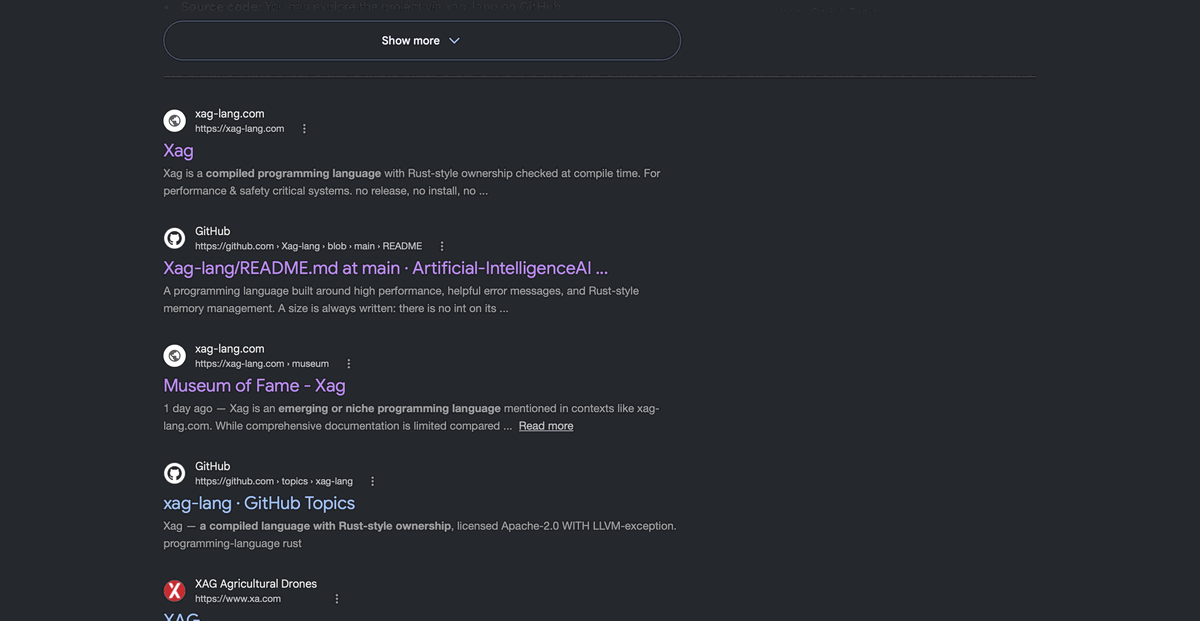This screenshot has width=1200, height=621.
Task: Click the https://xag-lang.com URL text
Action: point(240,129)
